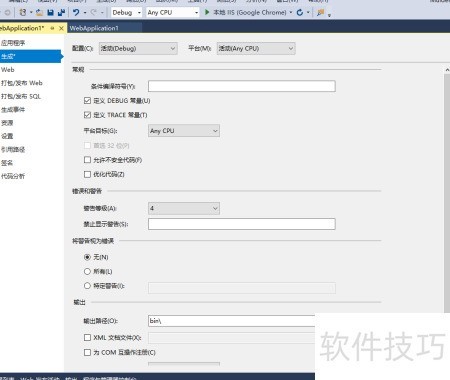This screenshot has height=380, width=450.
Task: Open the warning level dropdown showing 4
Action: click(184, 208)
